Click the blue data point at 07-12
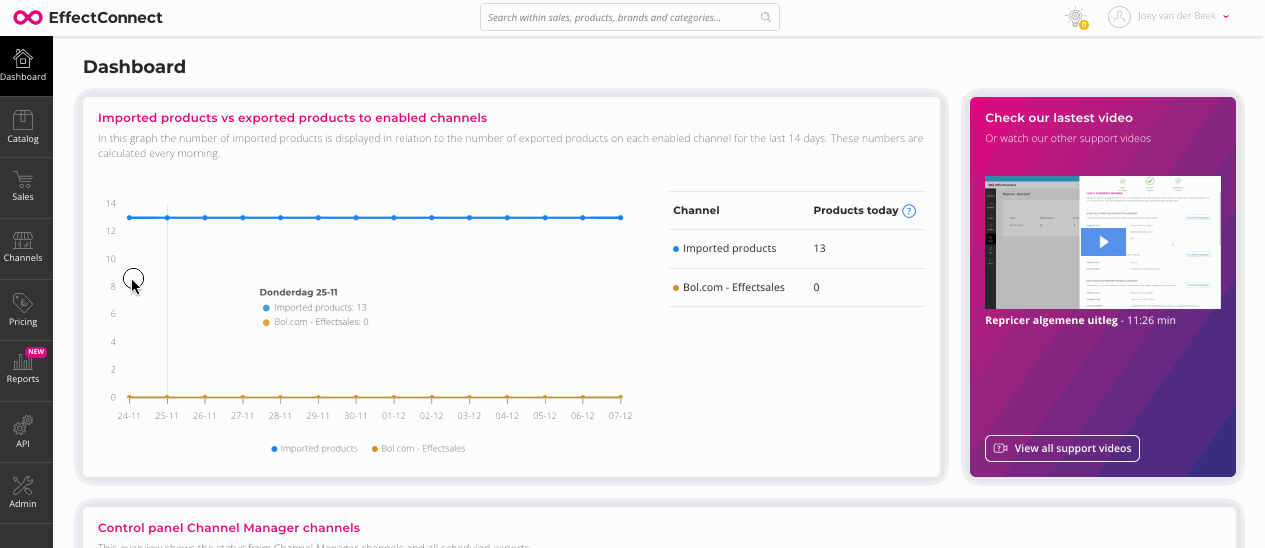Screen dimensions: 1265x548 [x=621, y=217]
